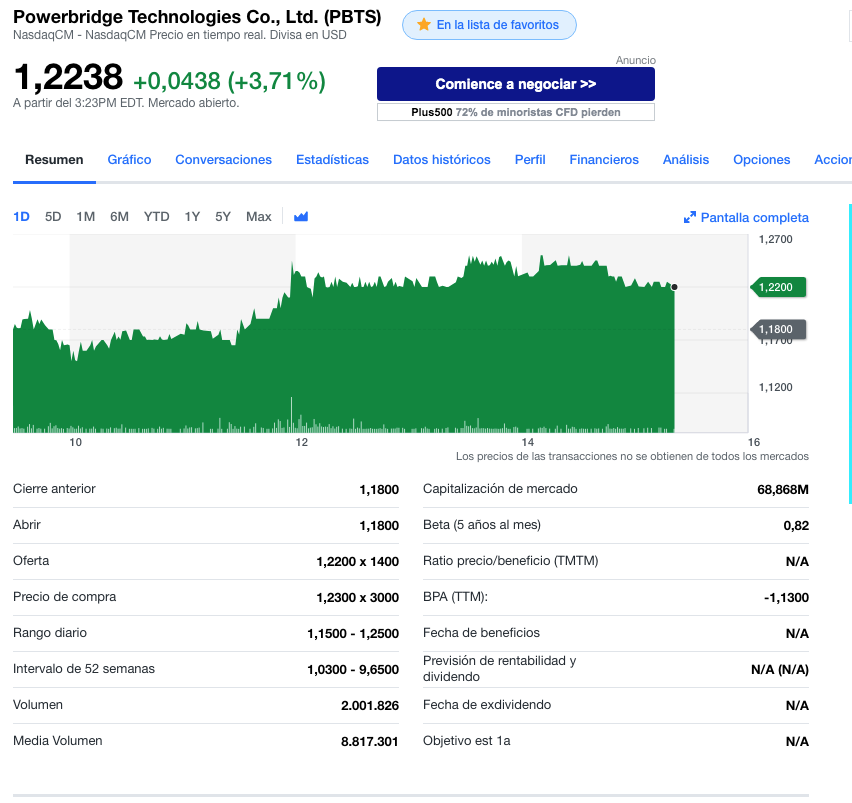The image size is (852, 803).
Task: Click the 'Abrir' row label
Action: click(x=27, y=525)
